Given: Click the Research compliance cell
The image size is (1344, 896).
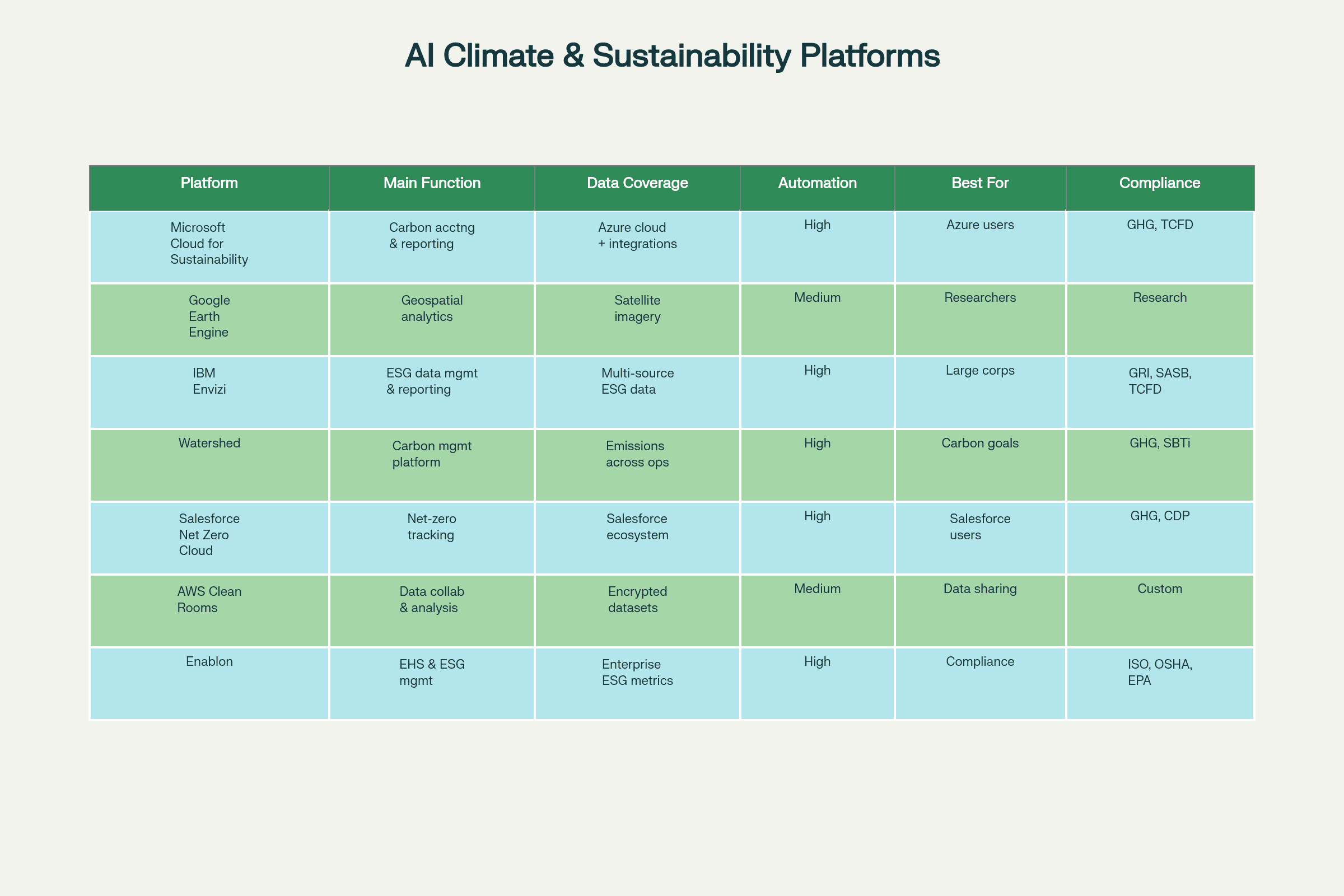Looking at the screenshot, I should (1160, 319).
